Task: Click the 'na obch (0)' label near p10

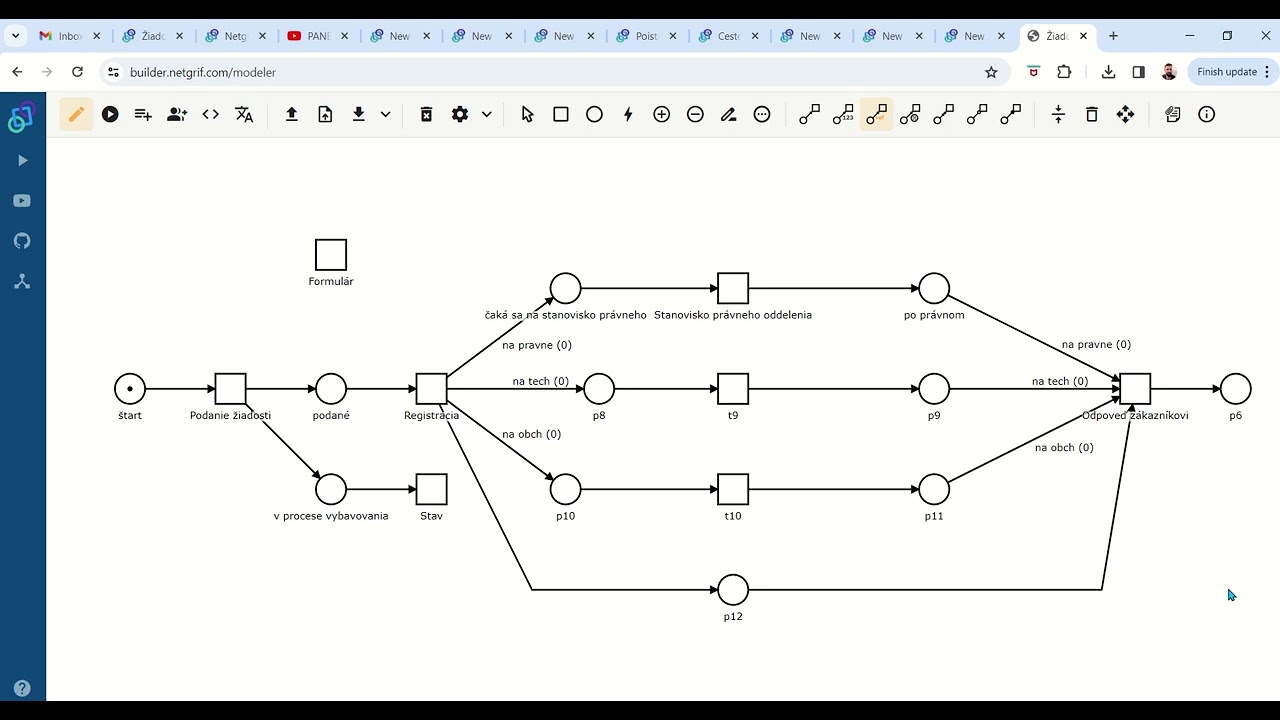Action: point(531,434)
